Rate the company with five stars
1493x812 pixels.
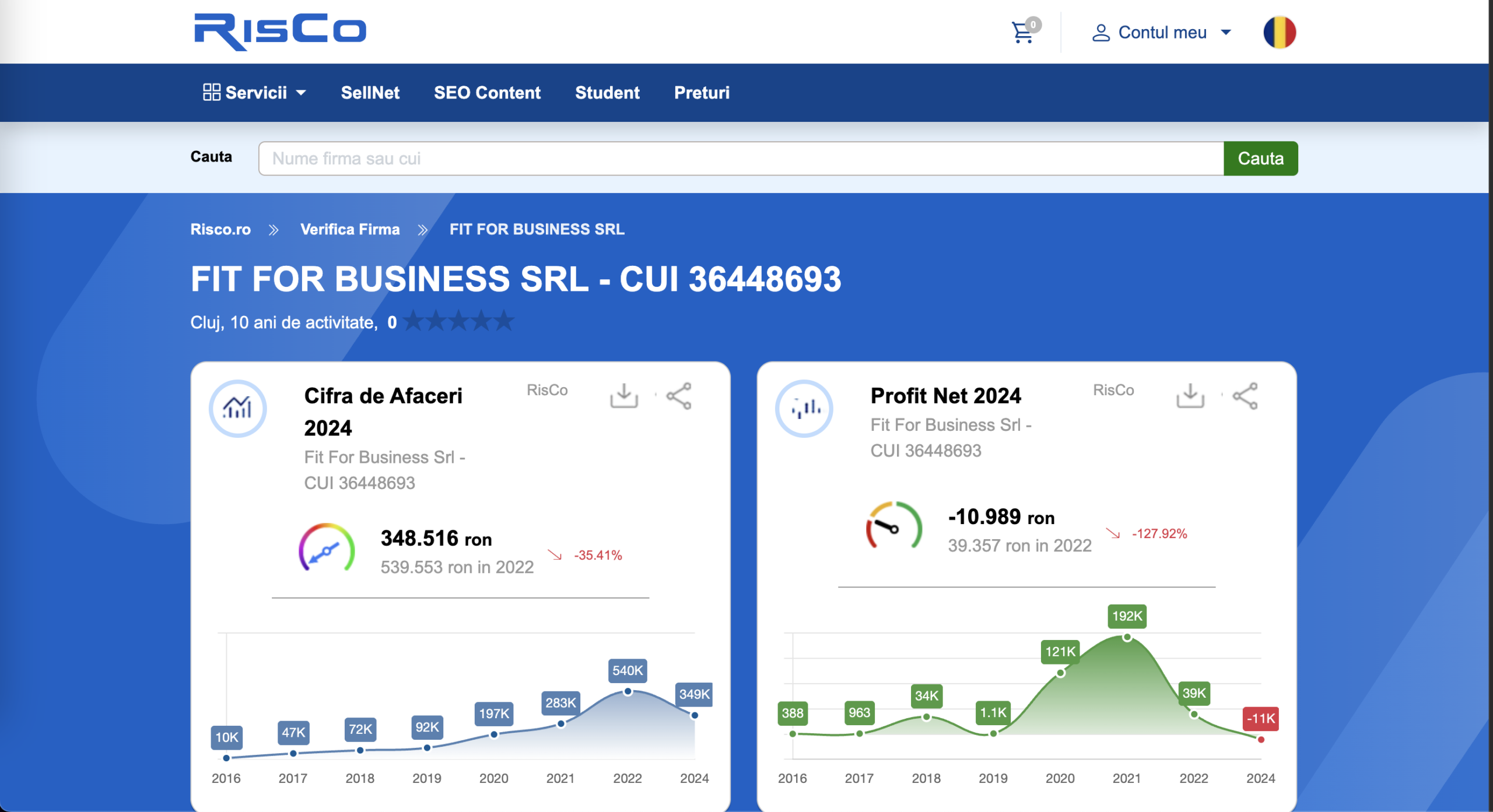point(504,321)
